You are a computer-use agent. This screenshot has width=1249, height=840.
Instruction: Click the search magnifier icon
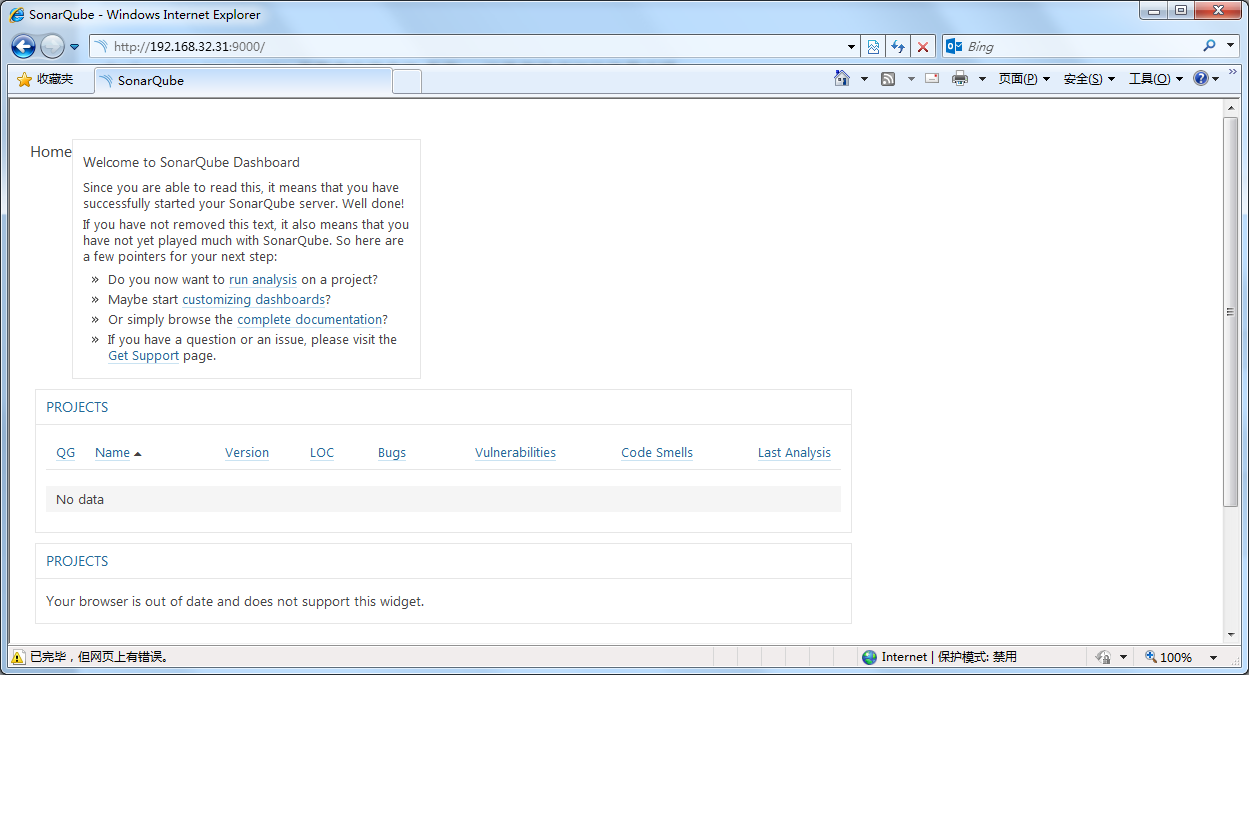(1209, 46)
